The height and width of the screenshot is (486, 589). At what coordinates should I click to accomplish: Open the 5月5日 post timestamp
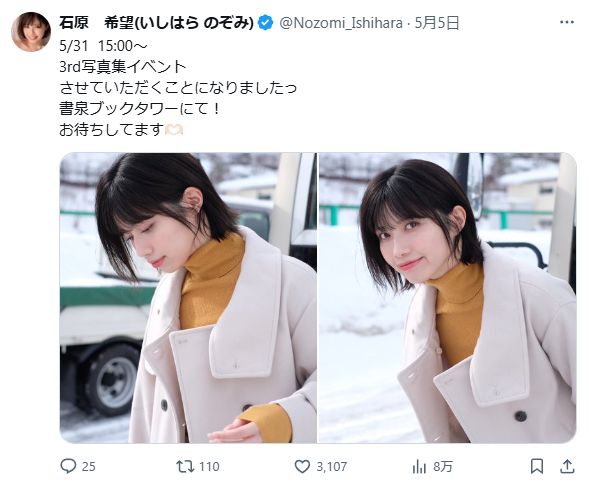[x=437, y=23]
